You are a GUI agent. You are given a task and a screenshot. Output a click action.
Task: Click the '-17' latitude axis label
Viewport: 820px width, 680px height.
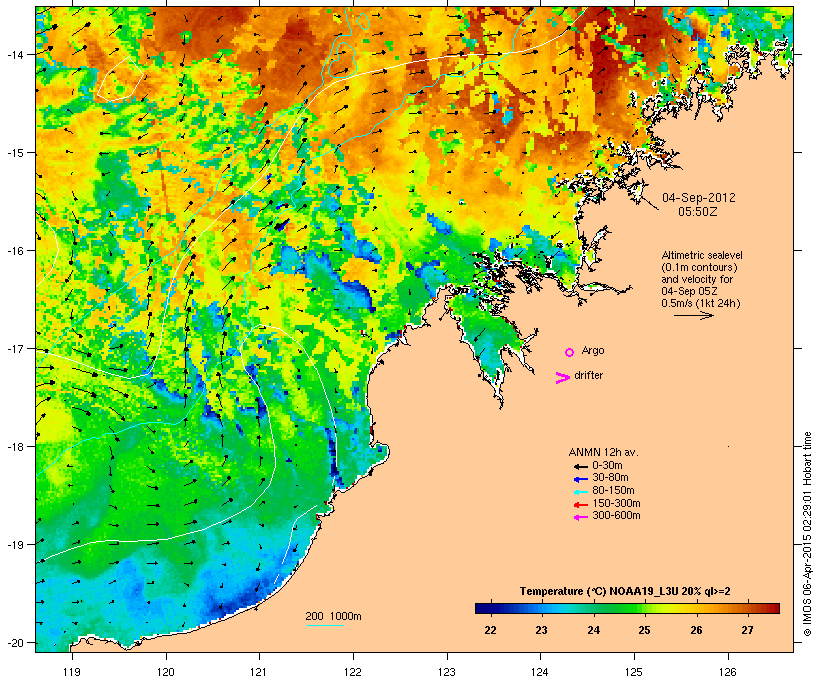pyautogui.click(x=14, y=349)
